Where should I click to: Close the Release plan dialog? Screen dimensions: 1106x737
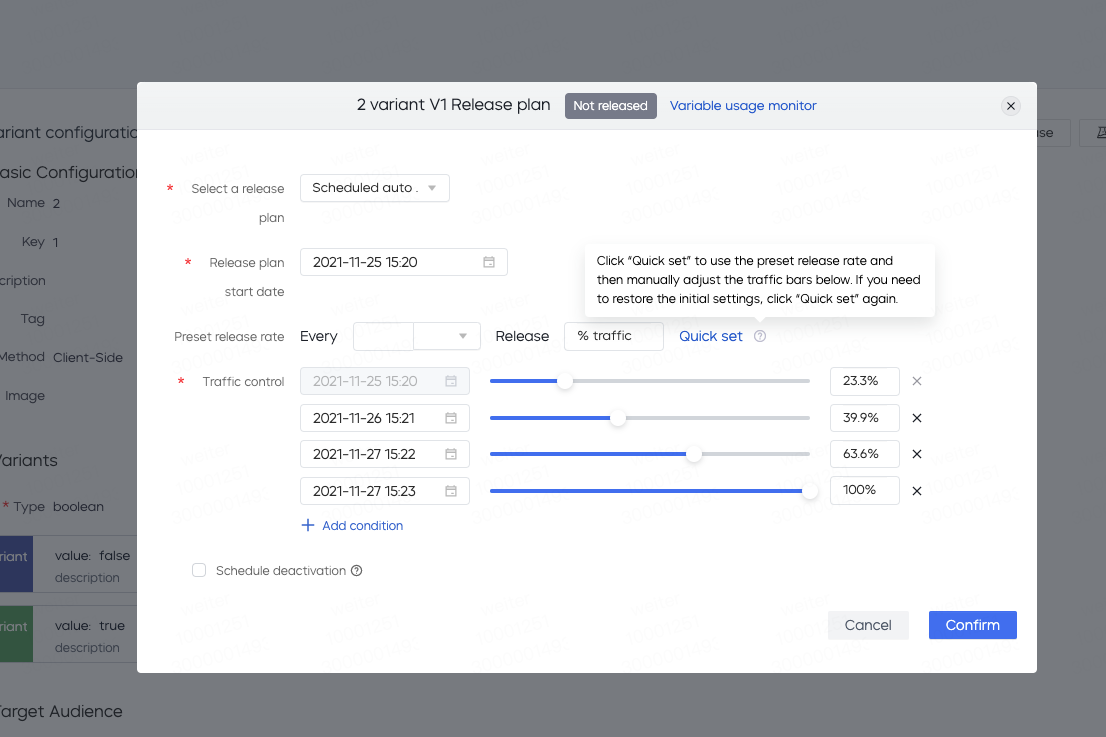(1010, 106)
